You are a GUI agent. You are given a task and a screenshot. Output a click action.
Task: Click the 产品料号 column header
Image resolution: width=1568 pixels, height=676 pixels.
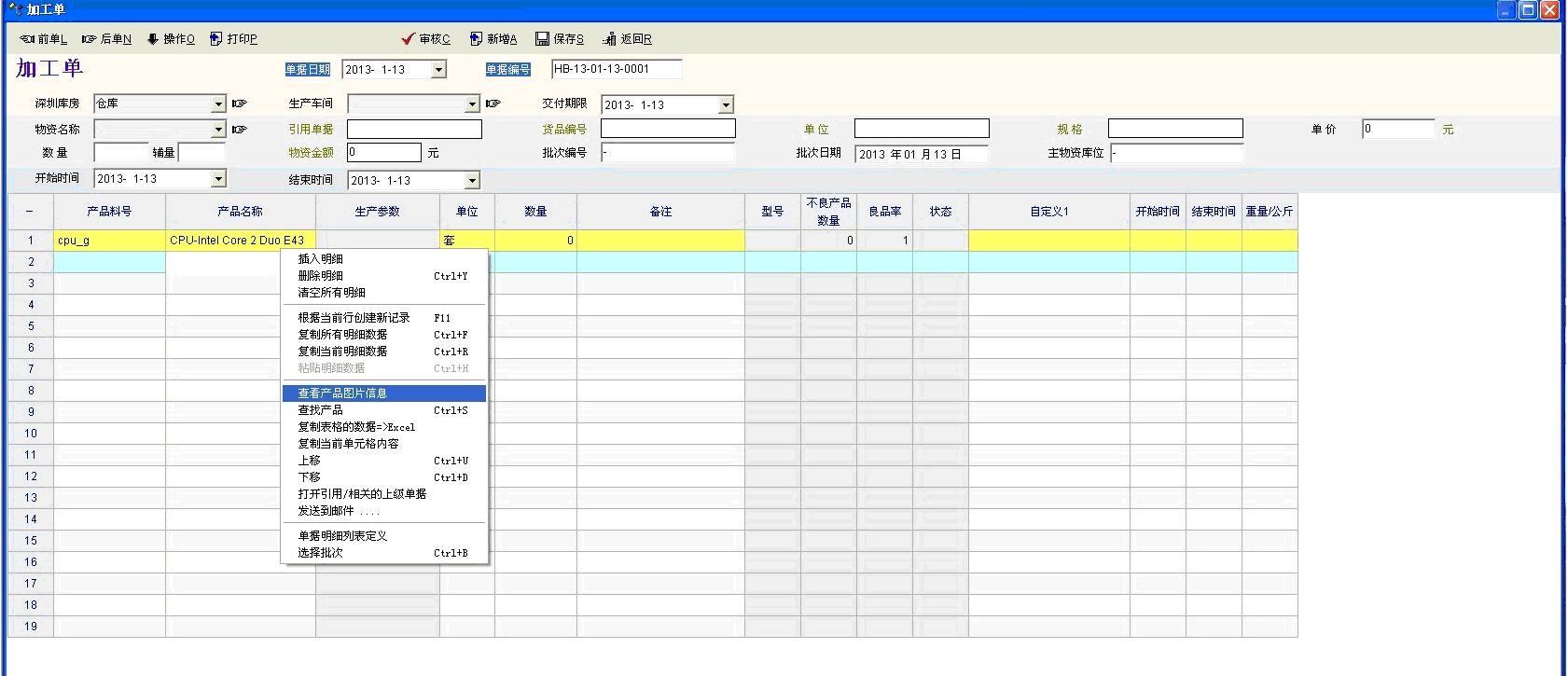click(109, 212)
